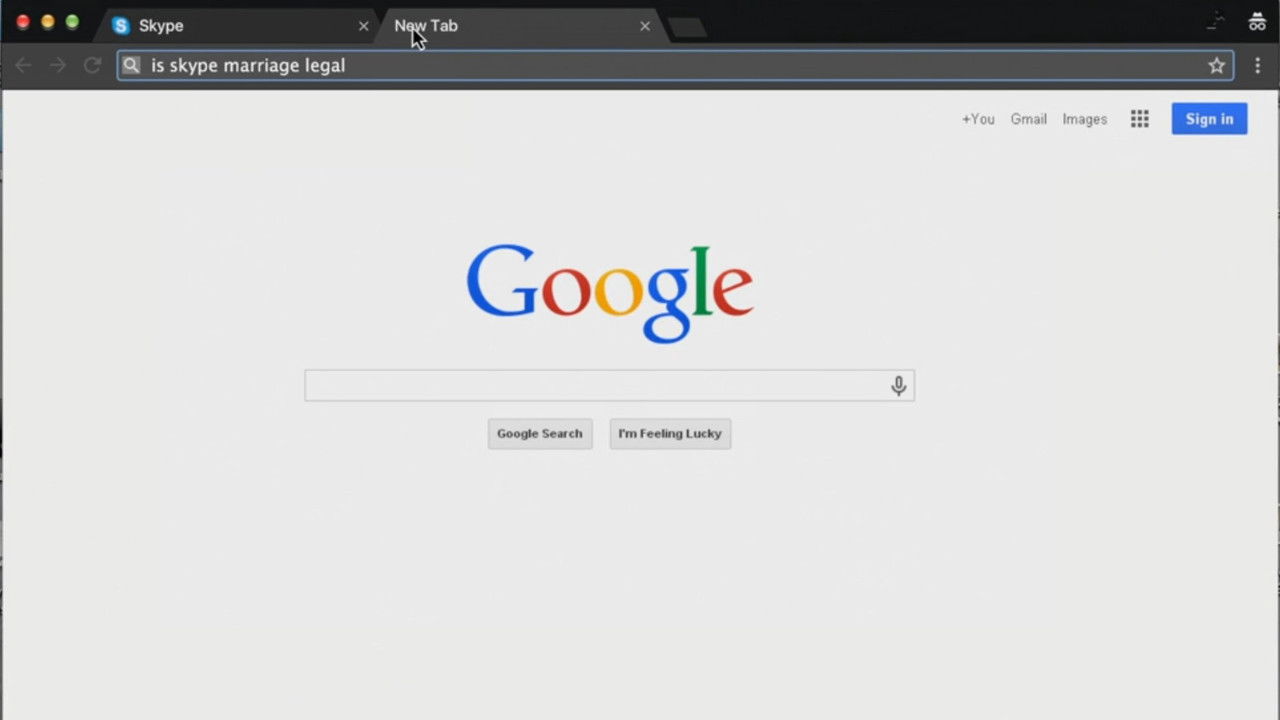The width and height of the screenshot is (1280, 720).
Task: Click the Sign in button
Action: 1208,118
